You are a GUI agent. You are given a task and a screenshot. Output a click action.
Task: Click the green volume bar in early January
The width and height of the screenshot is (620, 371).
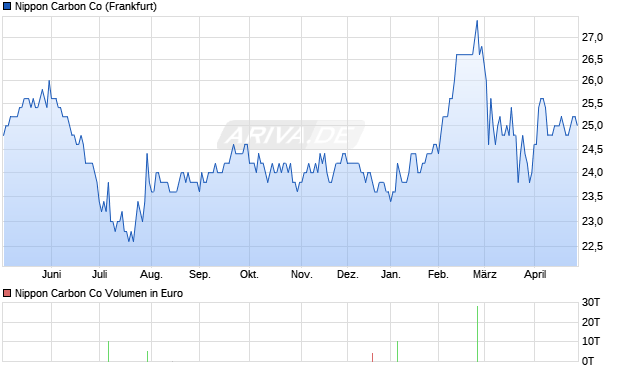(397, 351)
